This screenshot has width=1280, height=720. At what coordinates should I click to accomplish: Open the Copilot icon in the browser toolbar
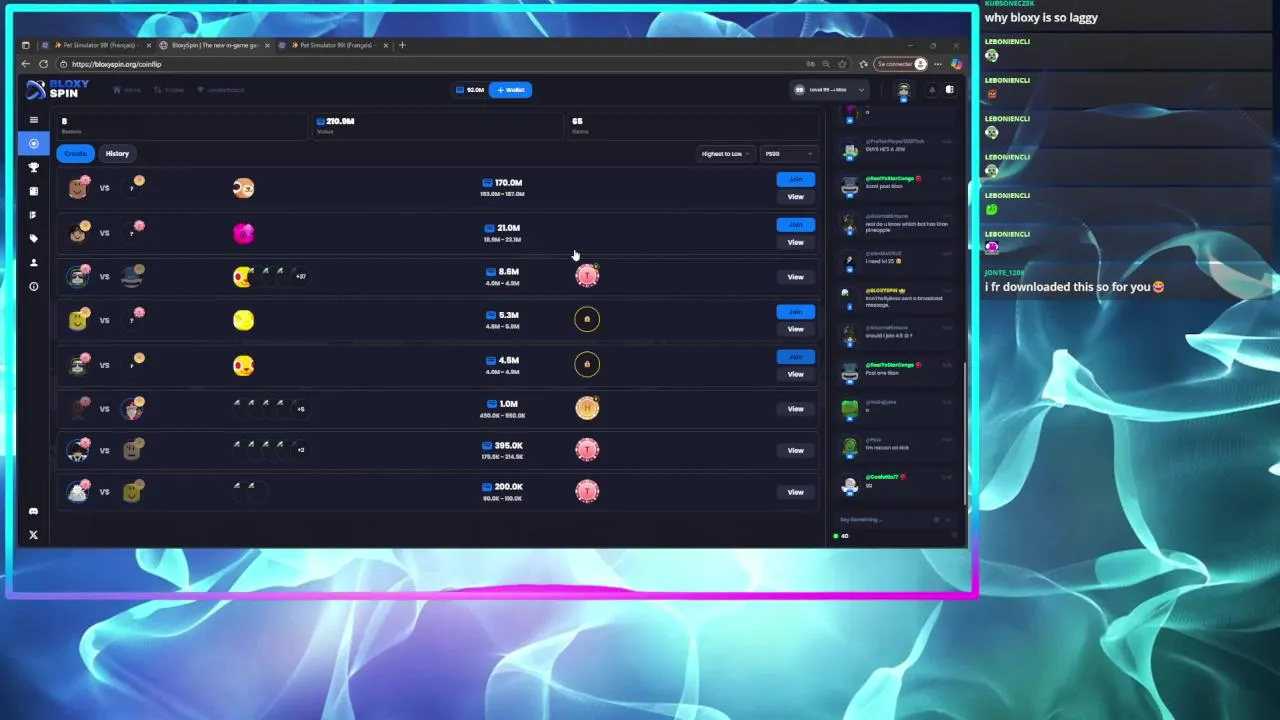(956, 64)
